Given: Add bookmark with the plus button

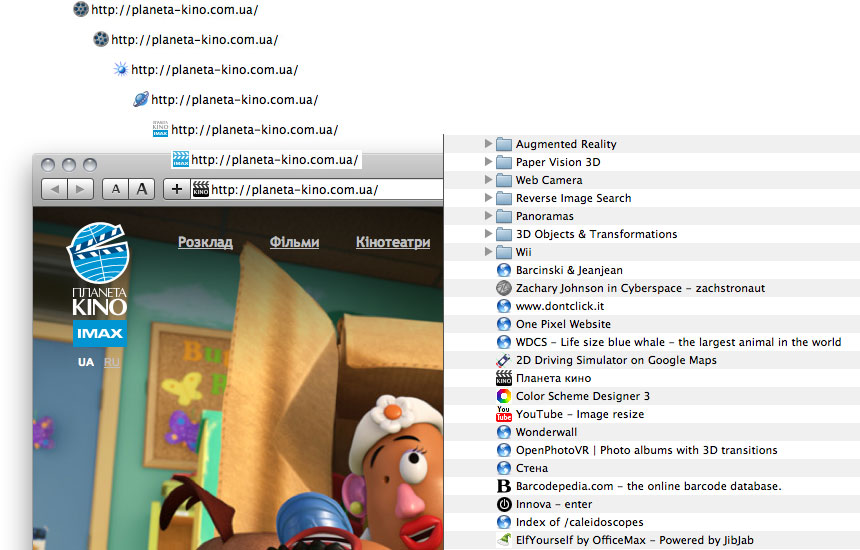Looking at the screenshot, I should click(177, 189).
